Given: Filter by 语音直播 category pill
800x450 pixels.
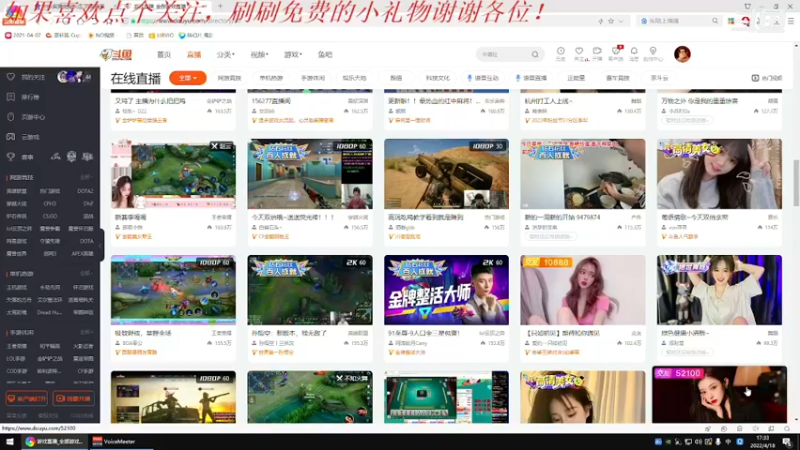Looking at the screenshot, I should point(532,78).
